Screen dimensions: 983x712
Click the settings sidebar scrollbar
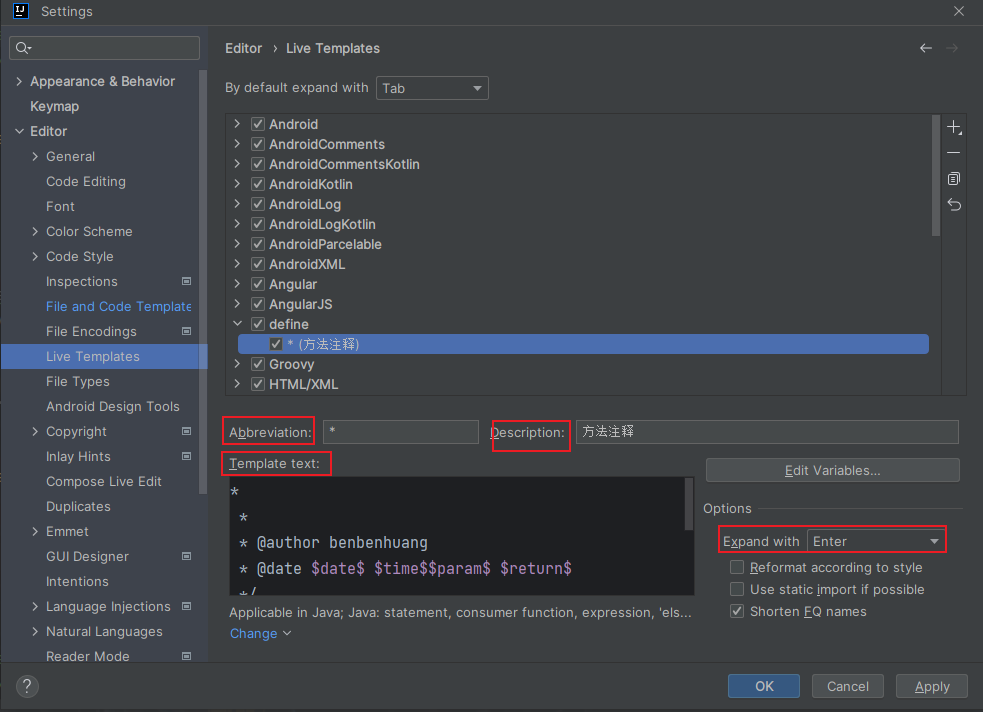[202, 282]
